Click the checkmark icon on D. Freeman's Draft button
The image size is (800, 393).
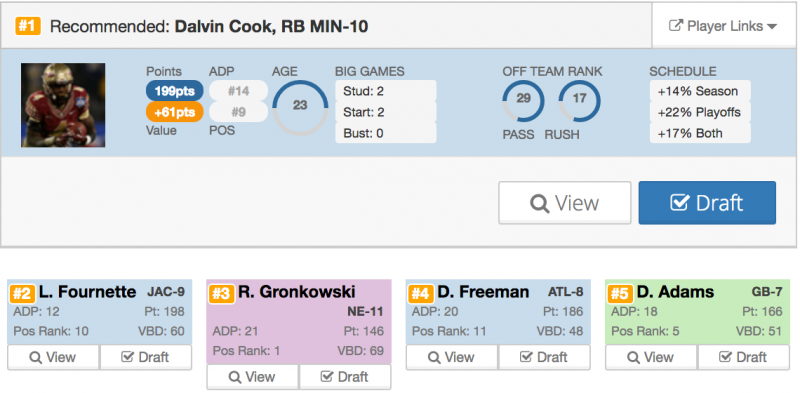526,357
